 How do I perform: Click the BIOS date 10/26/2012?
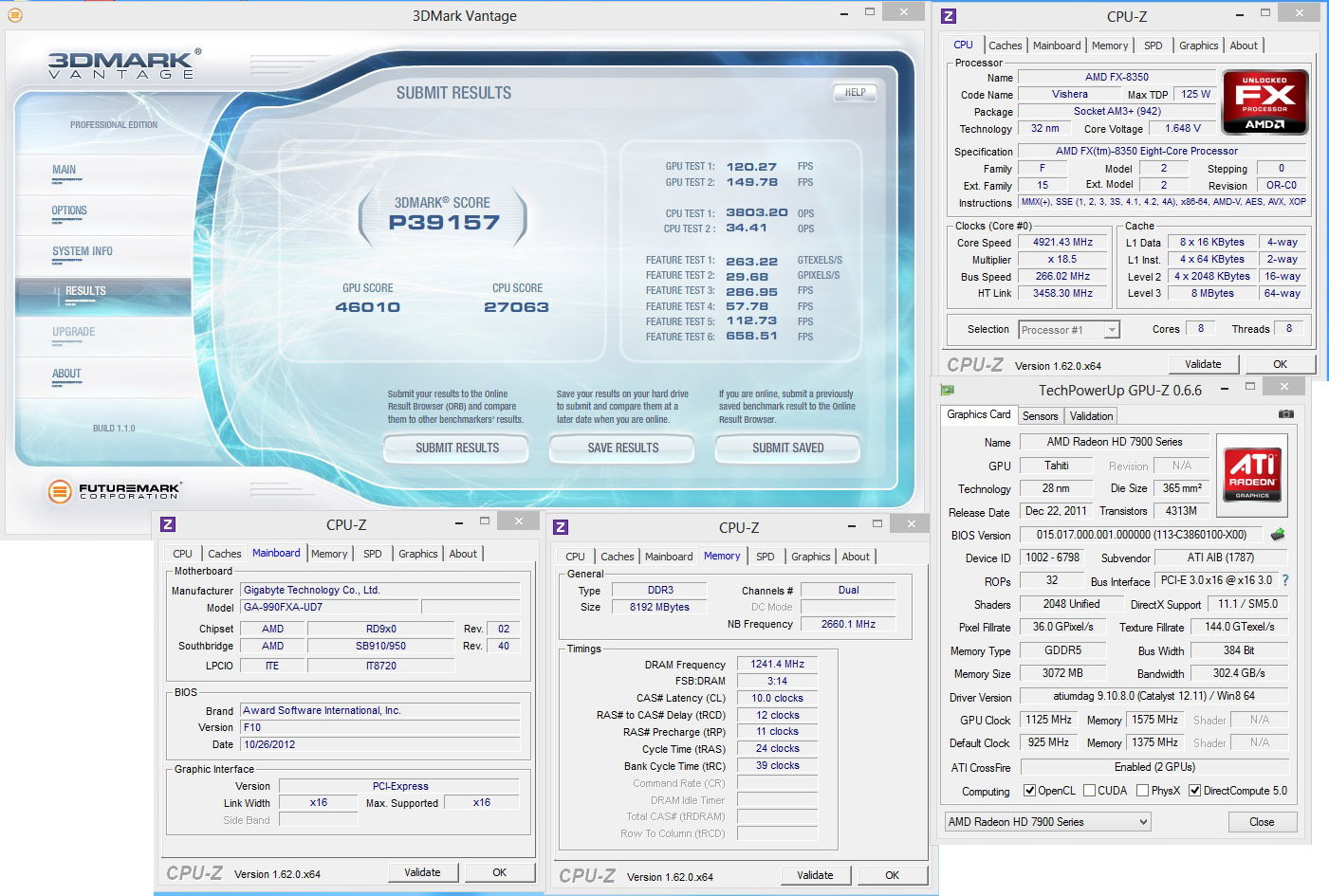(x=380, y=744)
